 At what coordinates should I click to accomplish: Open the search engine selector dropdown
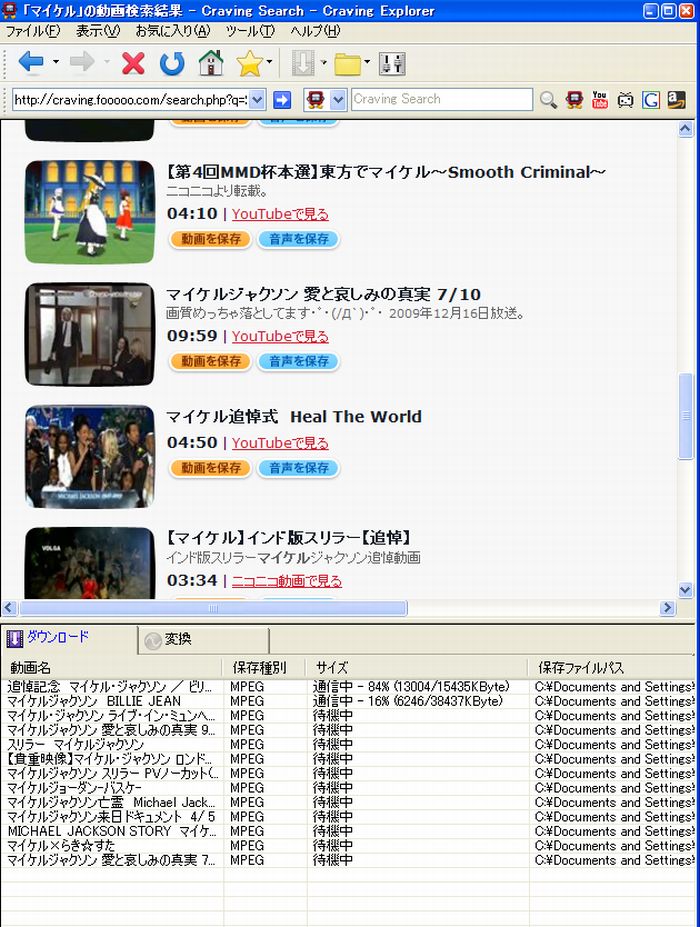[337, 99]
